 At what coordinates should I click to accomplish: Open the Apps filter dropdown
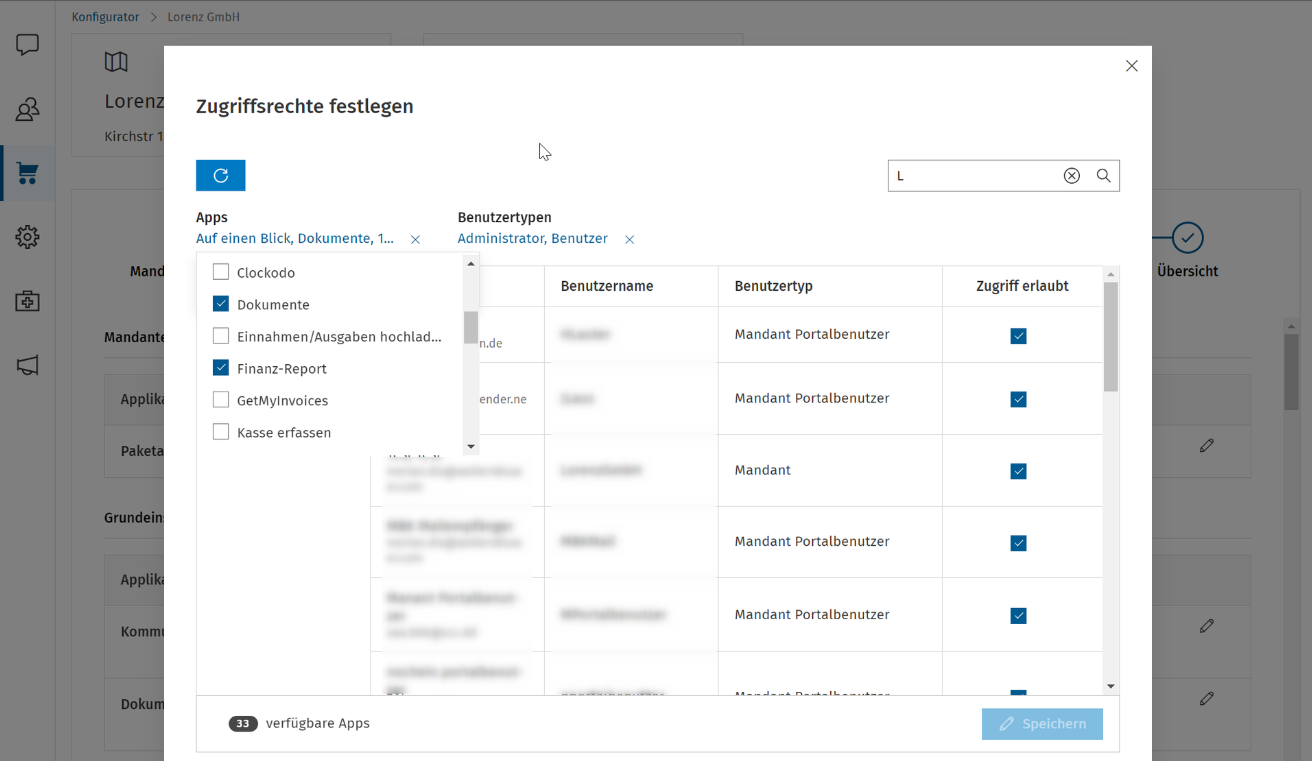pos(295,239)
